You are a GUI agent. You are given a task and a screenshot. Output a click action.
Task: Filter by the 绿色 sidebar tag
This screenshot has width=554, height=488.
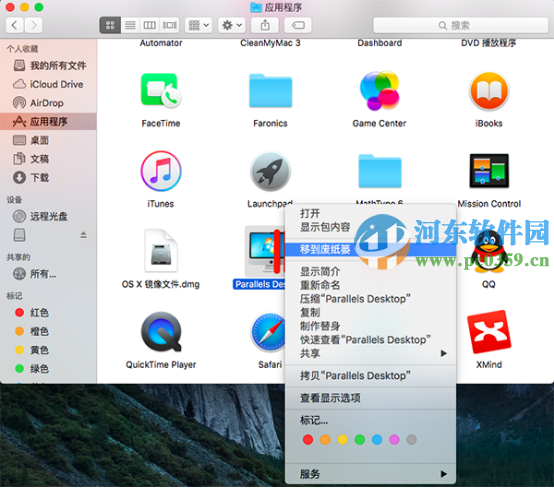coord(48,369)
